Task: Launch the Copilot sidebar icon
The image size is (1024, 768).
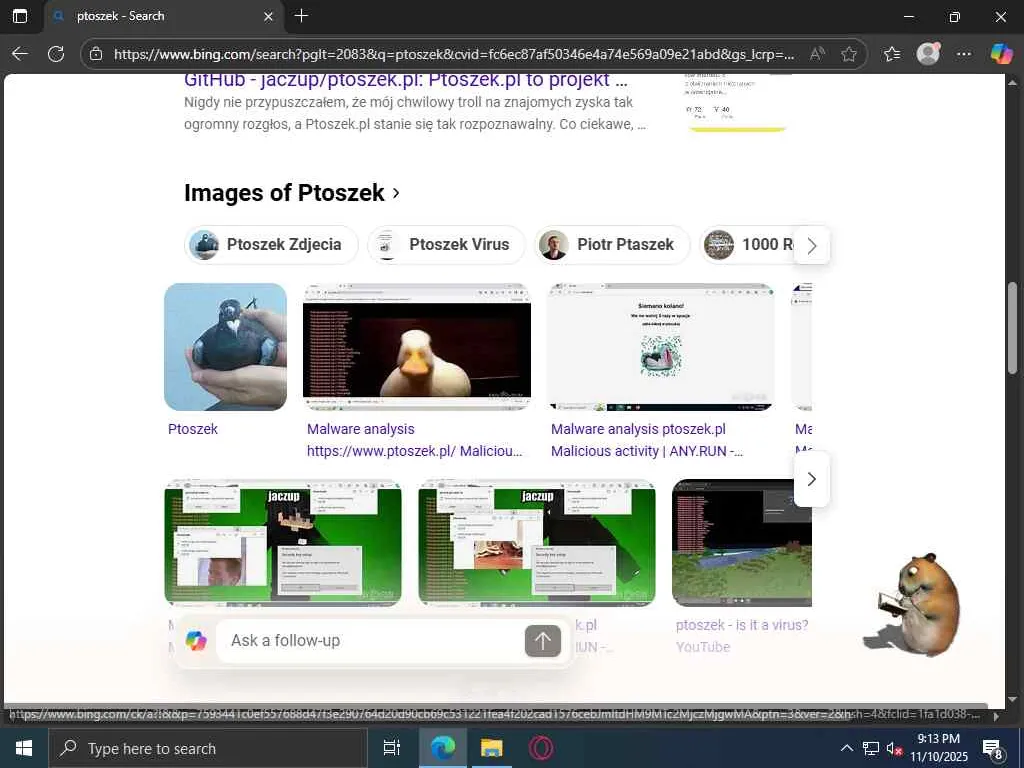Action: (1001, 54)
